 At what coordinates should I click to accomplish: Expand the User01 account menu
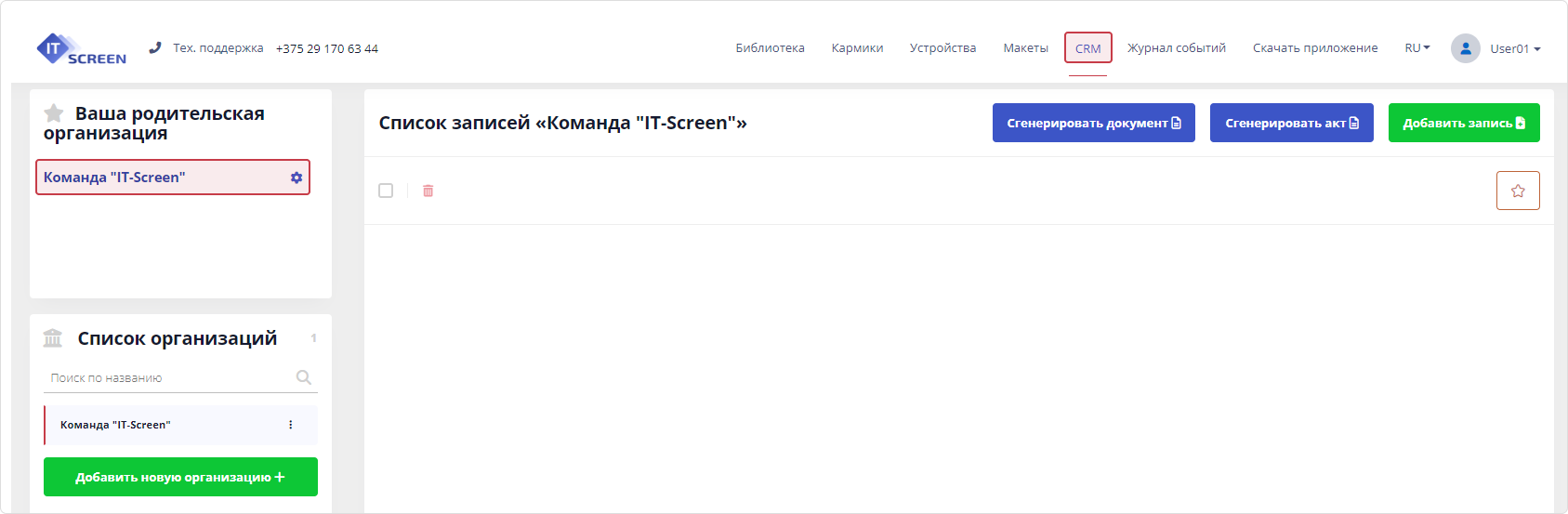point(1515,48)
